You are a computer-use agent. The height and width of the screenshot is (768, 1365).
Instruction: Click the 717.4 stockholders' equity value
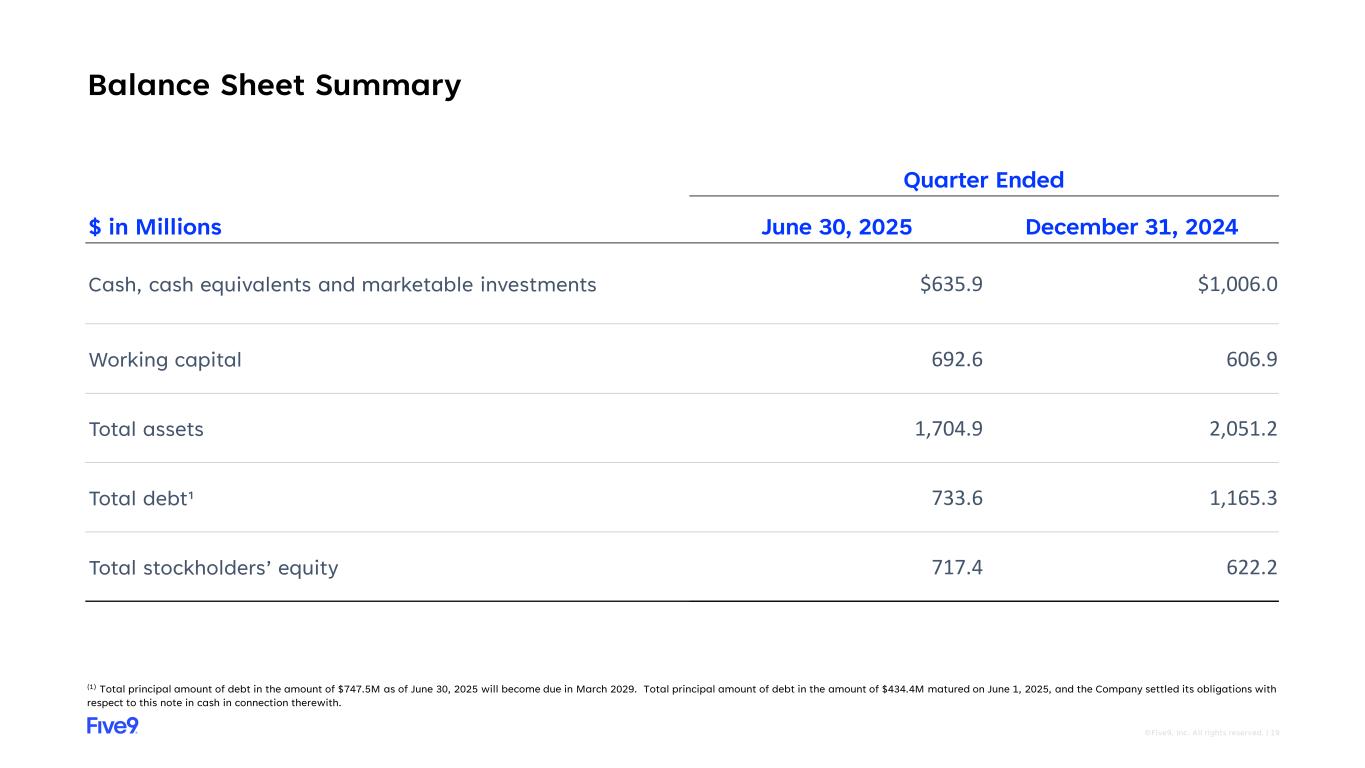pos(956,568)
